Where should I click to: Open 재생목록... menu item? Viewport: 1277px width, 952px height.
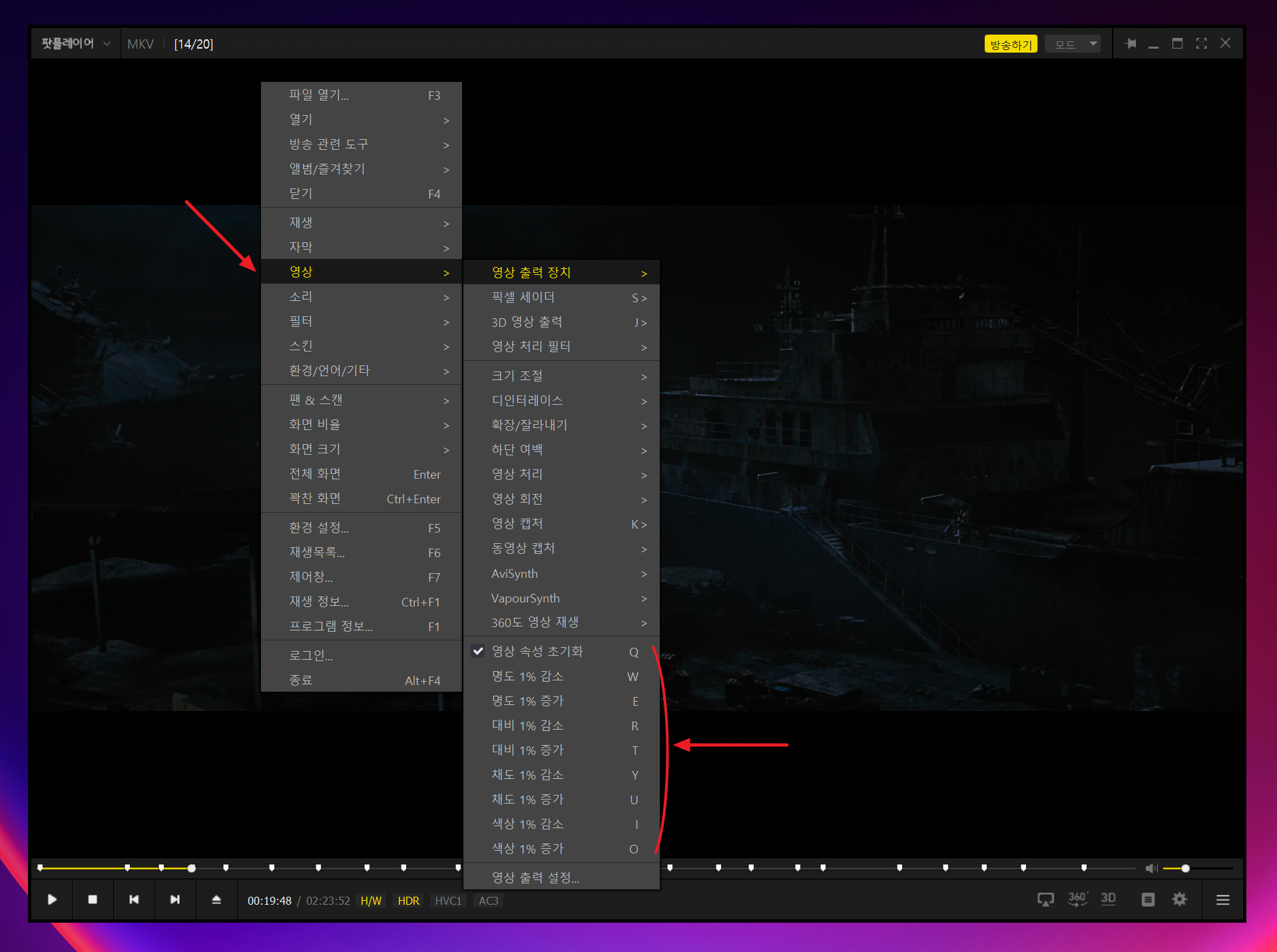362,553
